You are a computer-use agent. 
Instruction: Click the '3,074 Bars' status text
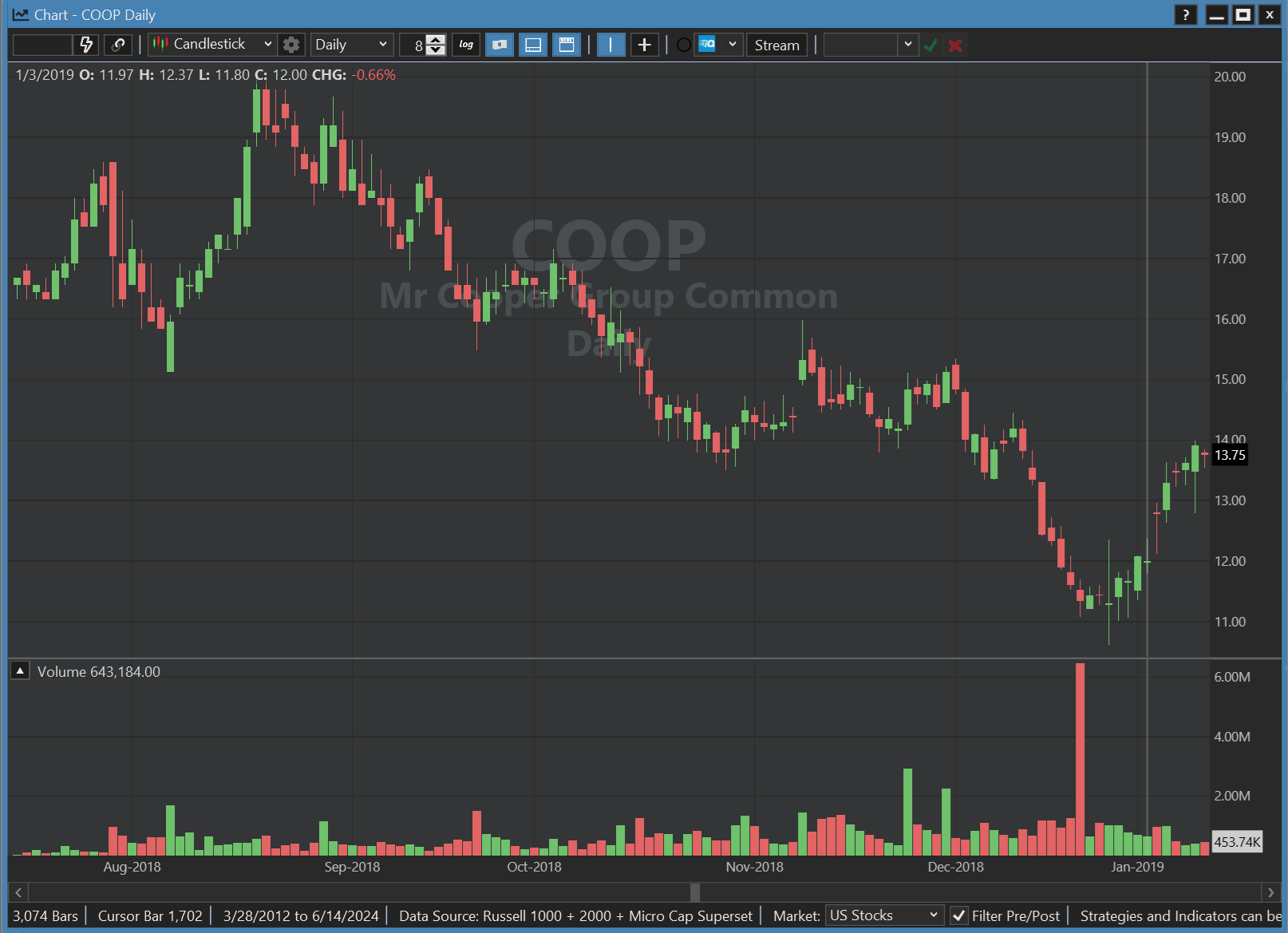click(x=45, y=916)
